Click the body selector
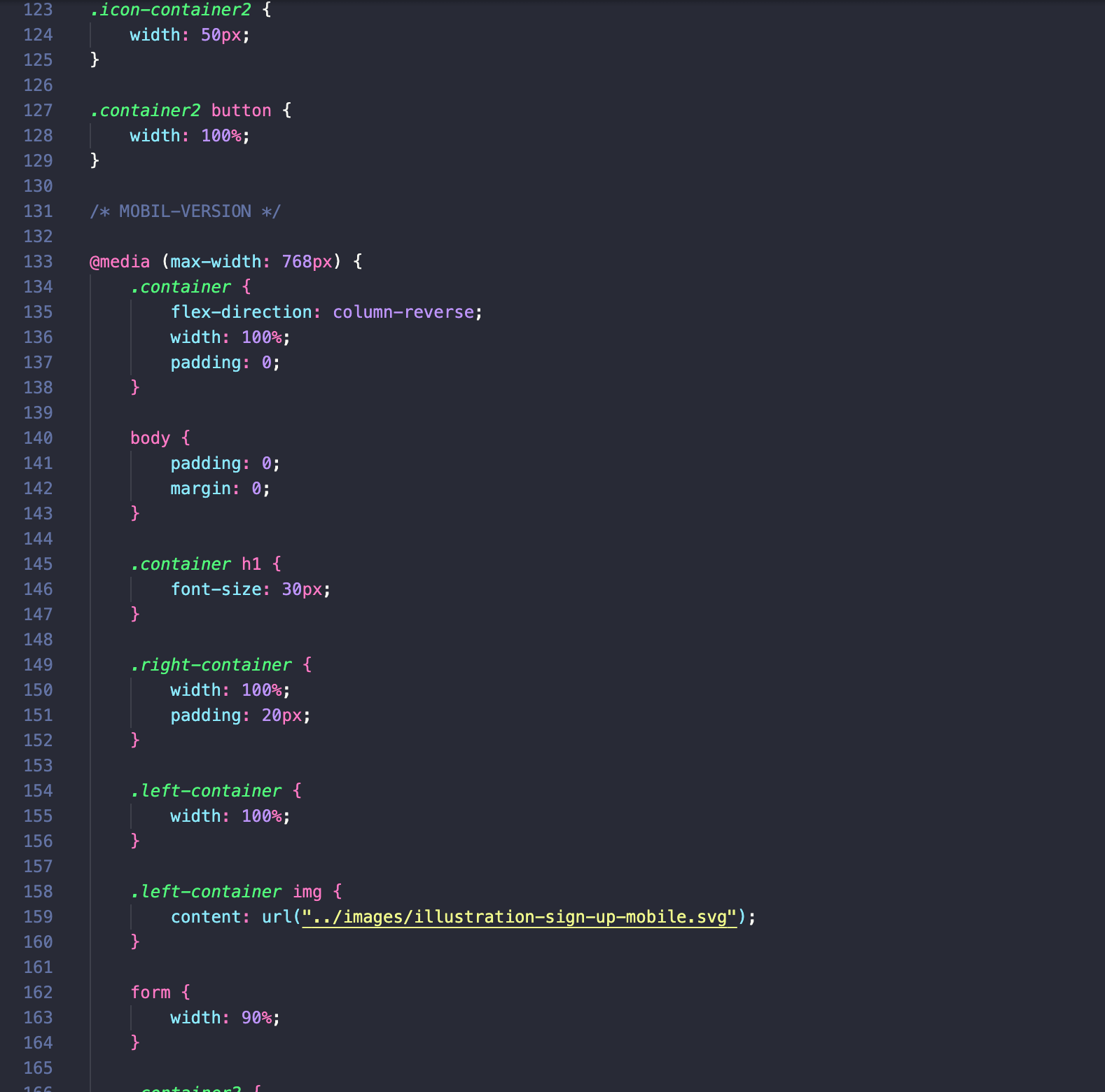Viewport: 1105px width, 1092px height. coord(151,438)
